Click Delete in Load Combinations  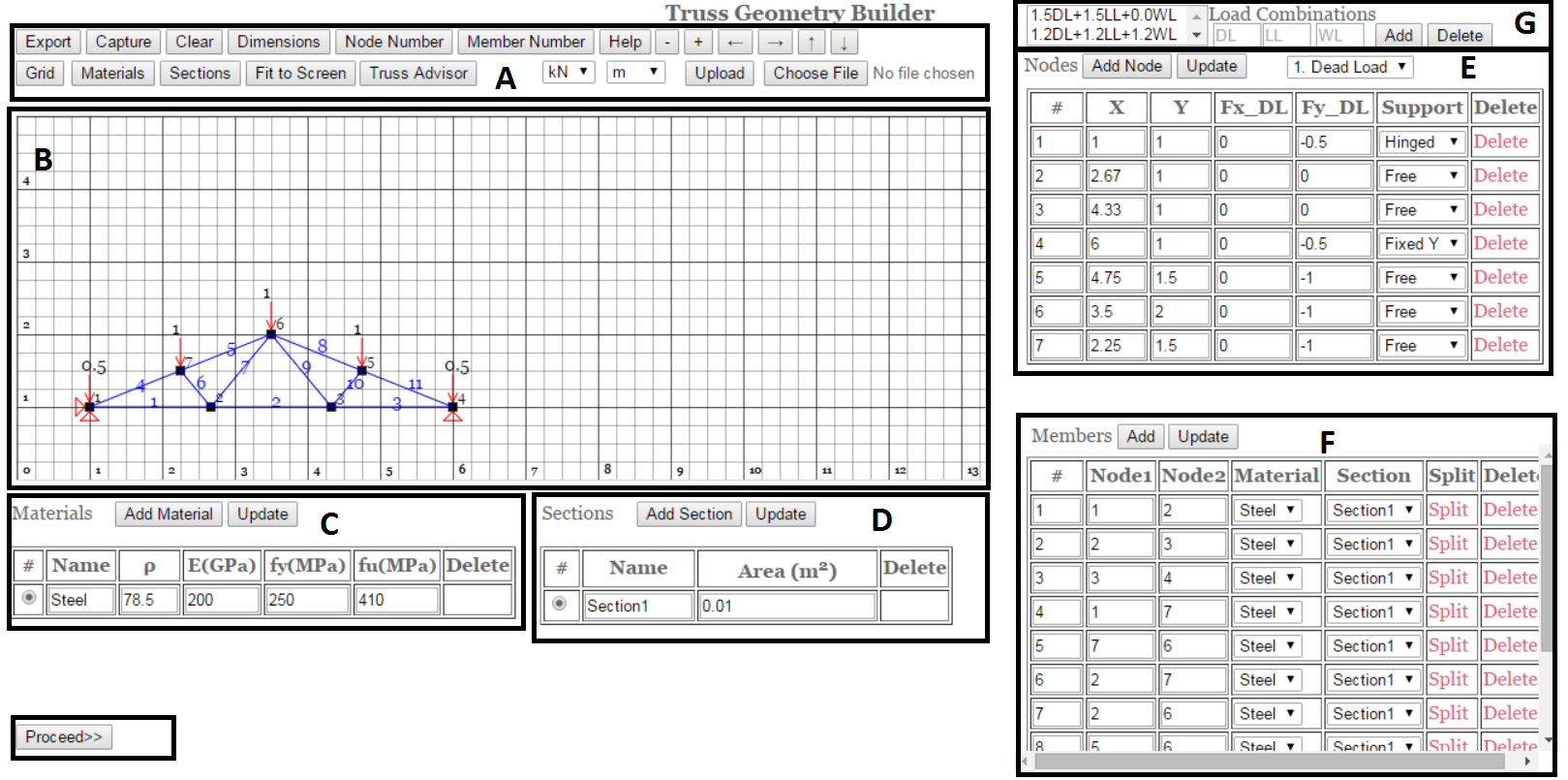[1460, 35]
